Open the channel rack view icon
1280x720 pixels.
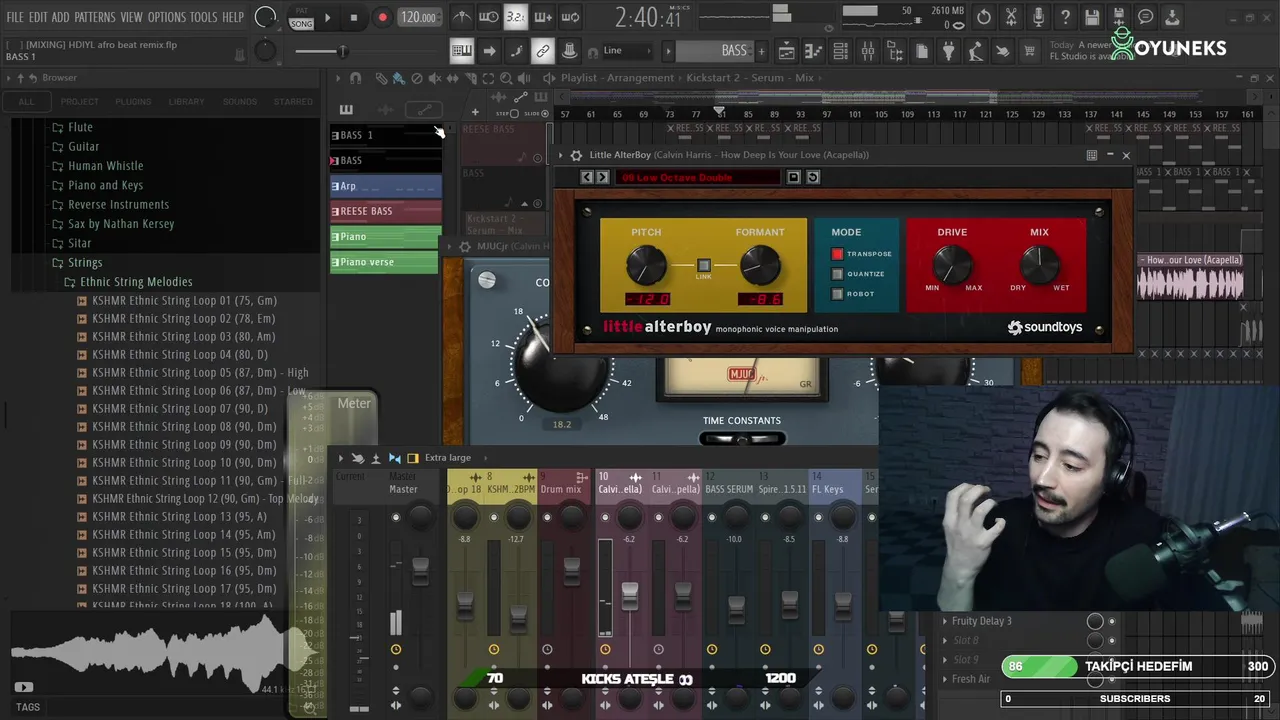pos(841,51)
